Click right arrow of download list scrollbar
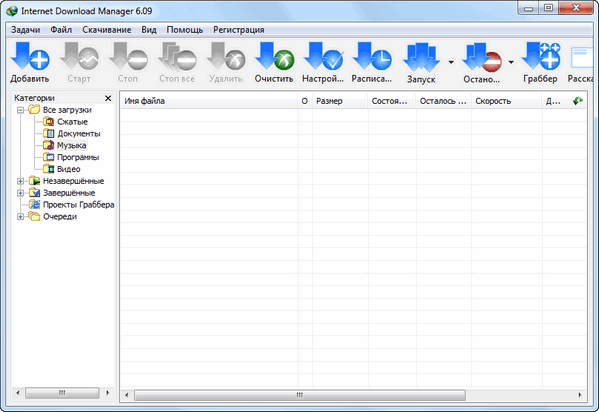The image size is (599, 412). pos(580,395)
